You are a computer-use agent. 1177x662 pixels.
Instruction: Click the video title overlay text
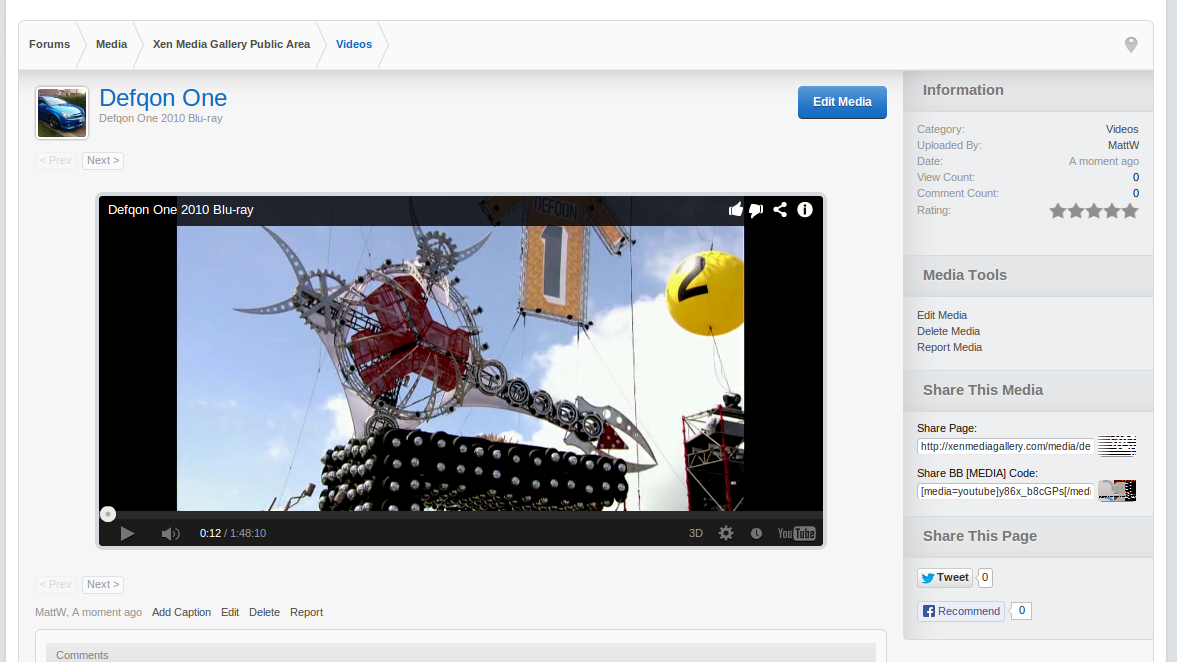click(x=180, y=210)
